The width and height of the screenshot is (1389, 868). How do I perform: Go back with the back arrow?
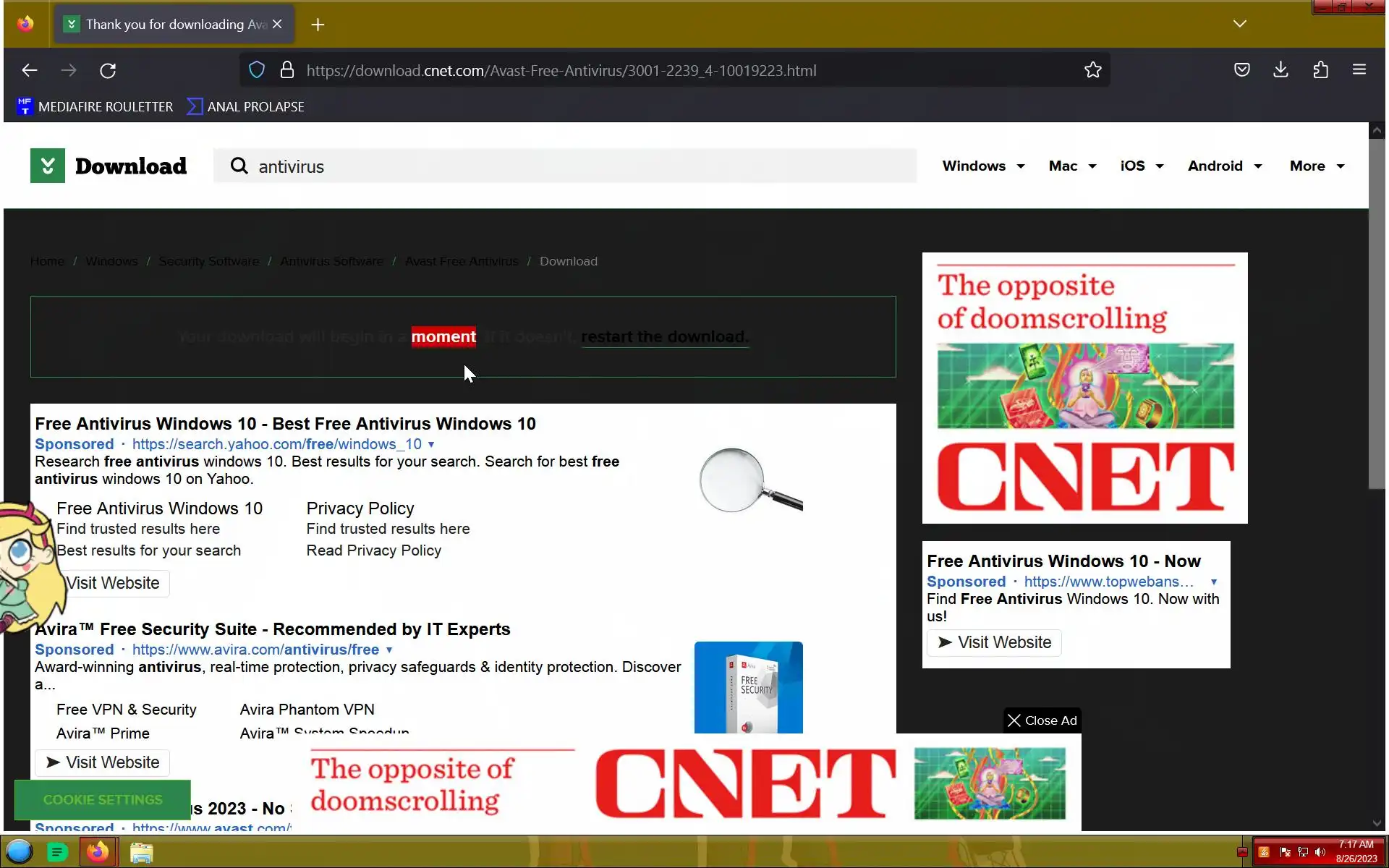pos(30,70)
